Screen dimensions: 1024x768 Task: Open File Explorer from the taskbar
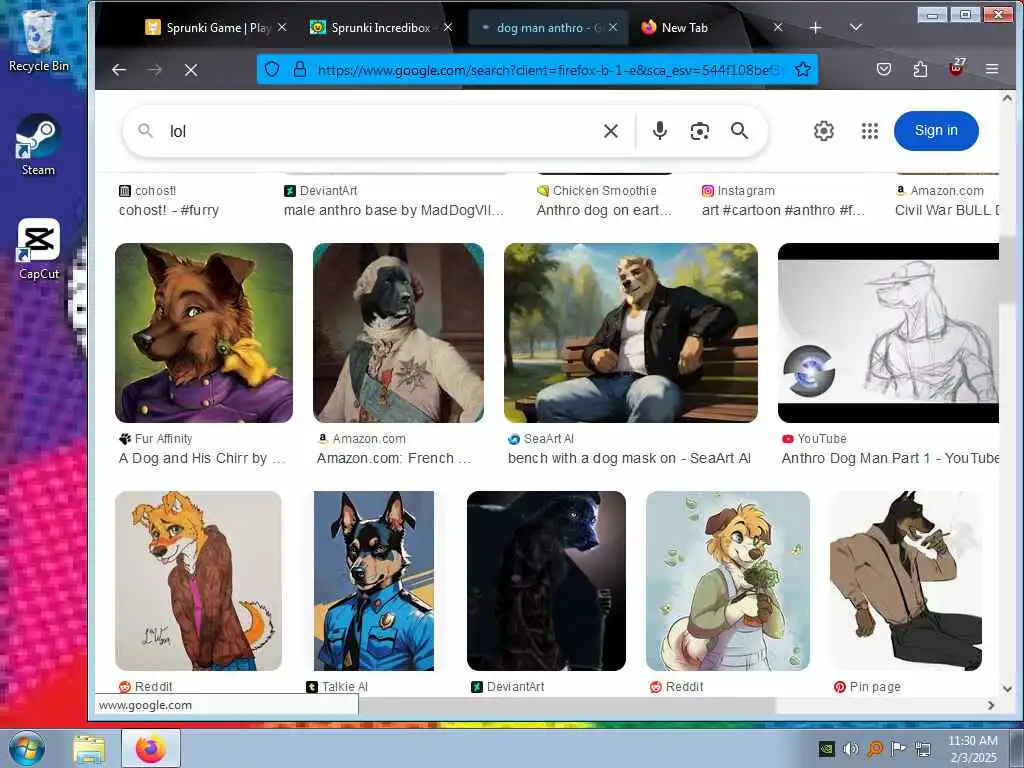coord(89,749)
